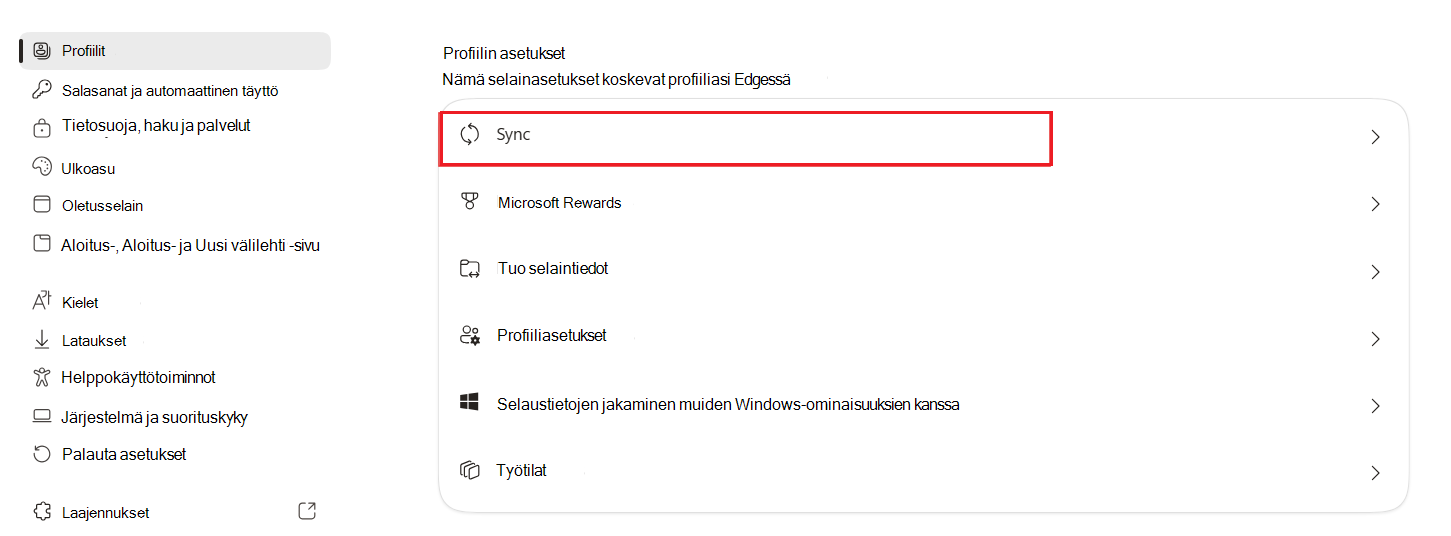Open Profiiliasetukset row

924,338
